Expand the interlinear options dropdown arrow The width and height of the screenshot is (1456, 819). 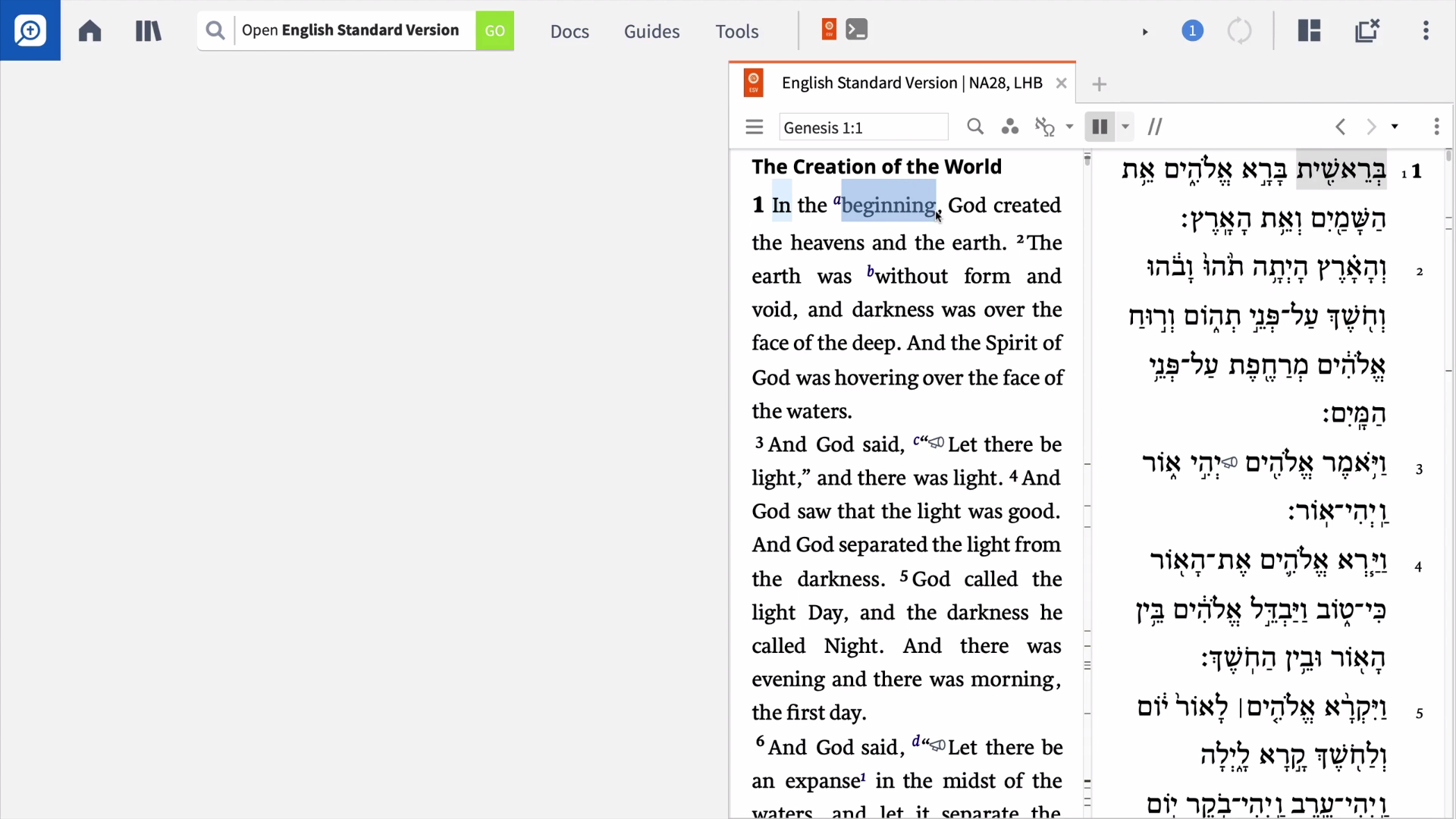tap(1069, 127)
